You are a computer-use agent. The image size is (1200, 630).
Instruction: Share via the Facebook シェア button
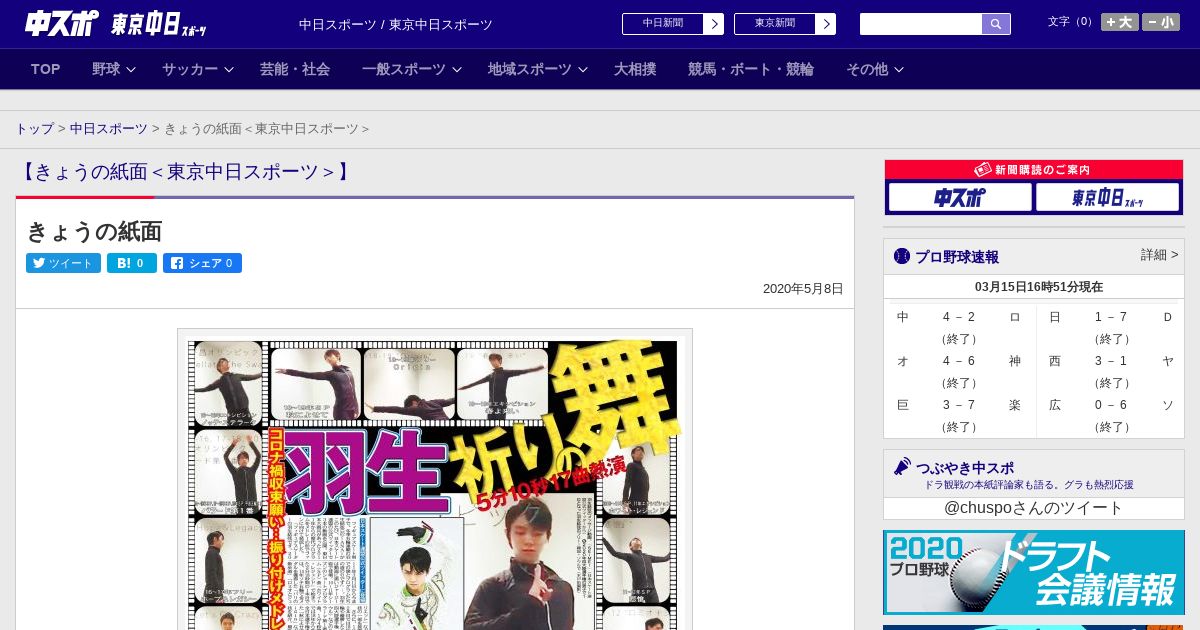(202, 263)
